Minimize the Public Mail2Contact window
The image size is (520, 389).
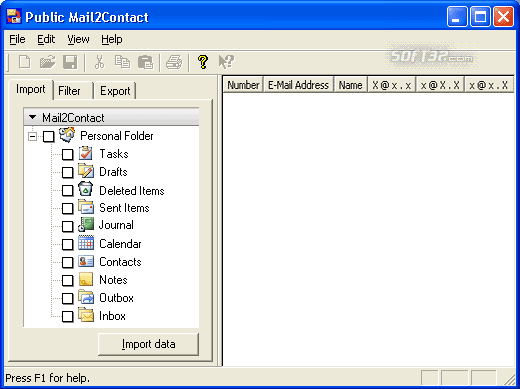click(x=457, y=17)
